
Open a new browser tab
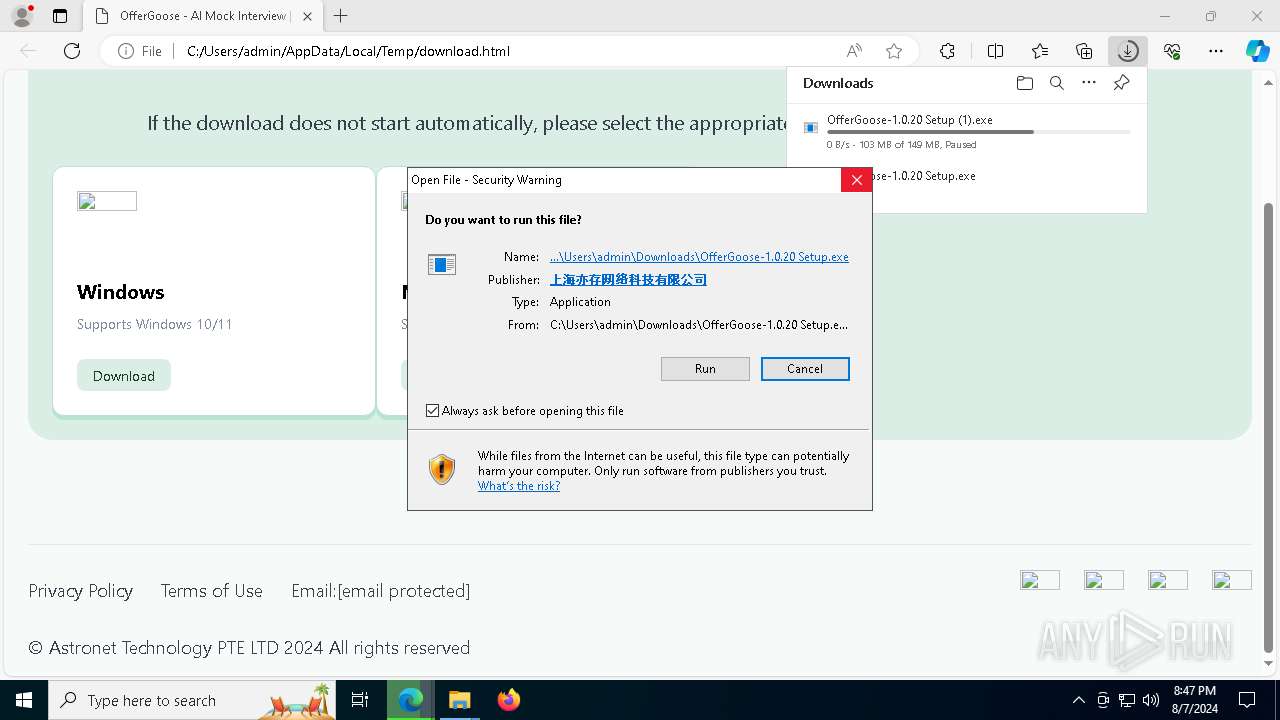341,16
